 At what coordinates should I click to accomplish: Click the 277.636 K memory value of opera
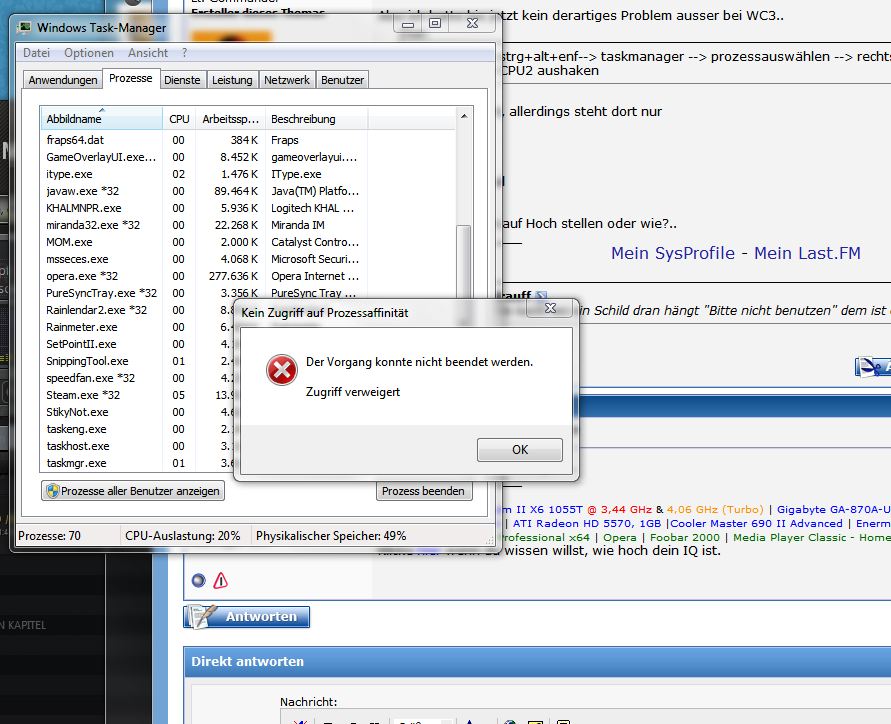point(233,276)
